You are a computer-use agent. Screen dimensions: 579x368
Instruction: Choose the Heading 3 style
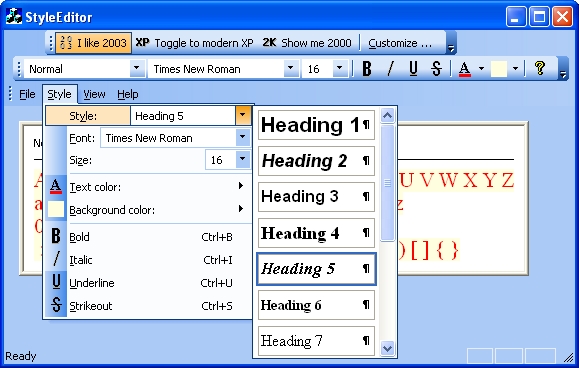pyautogui.click(x=316, y=197)
